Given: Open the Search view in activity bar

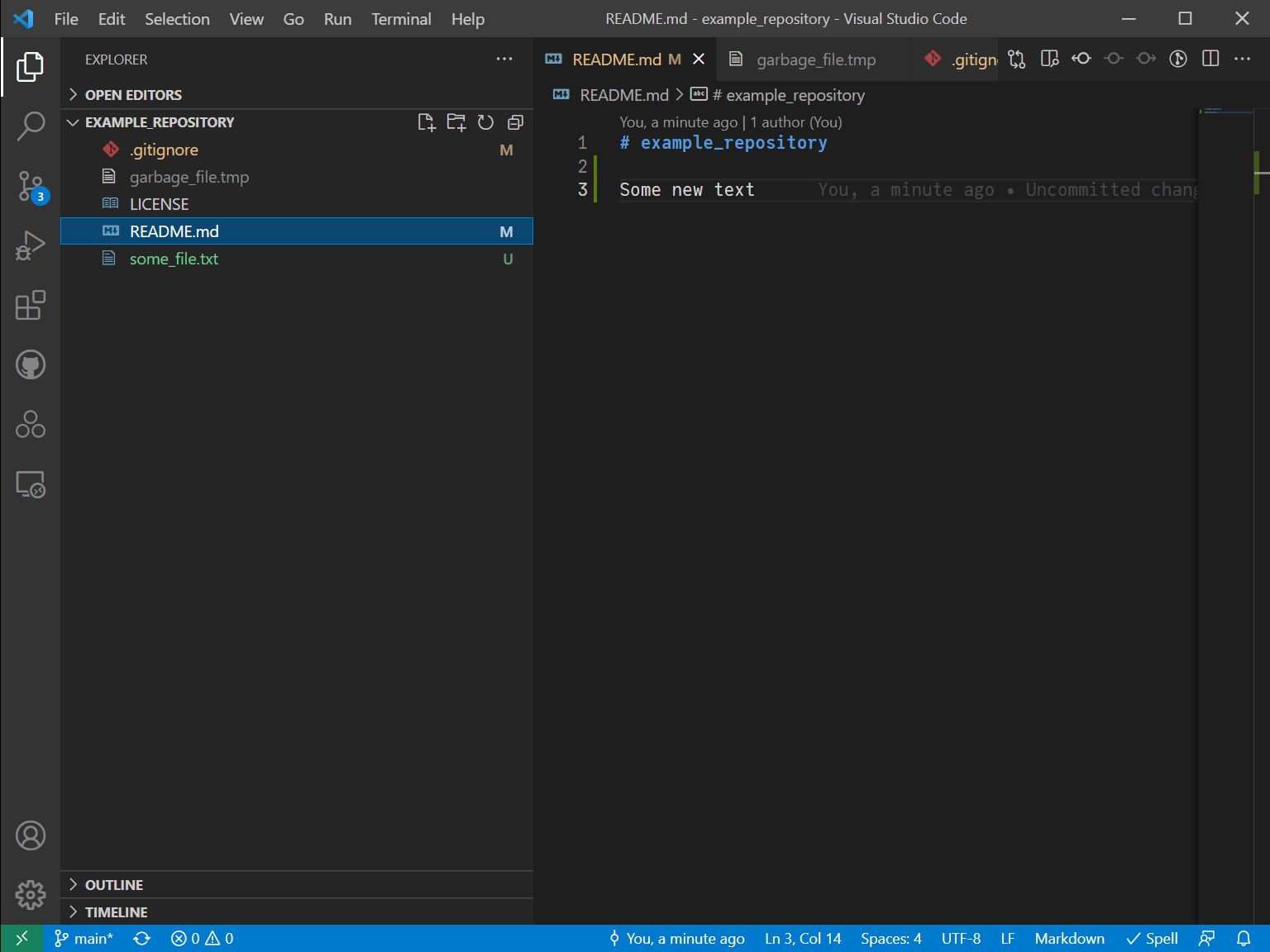Looking at the screenshot, I should pos(31,126).
